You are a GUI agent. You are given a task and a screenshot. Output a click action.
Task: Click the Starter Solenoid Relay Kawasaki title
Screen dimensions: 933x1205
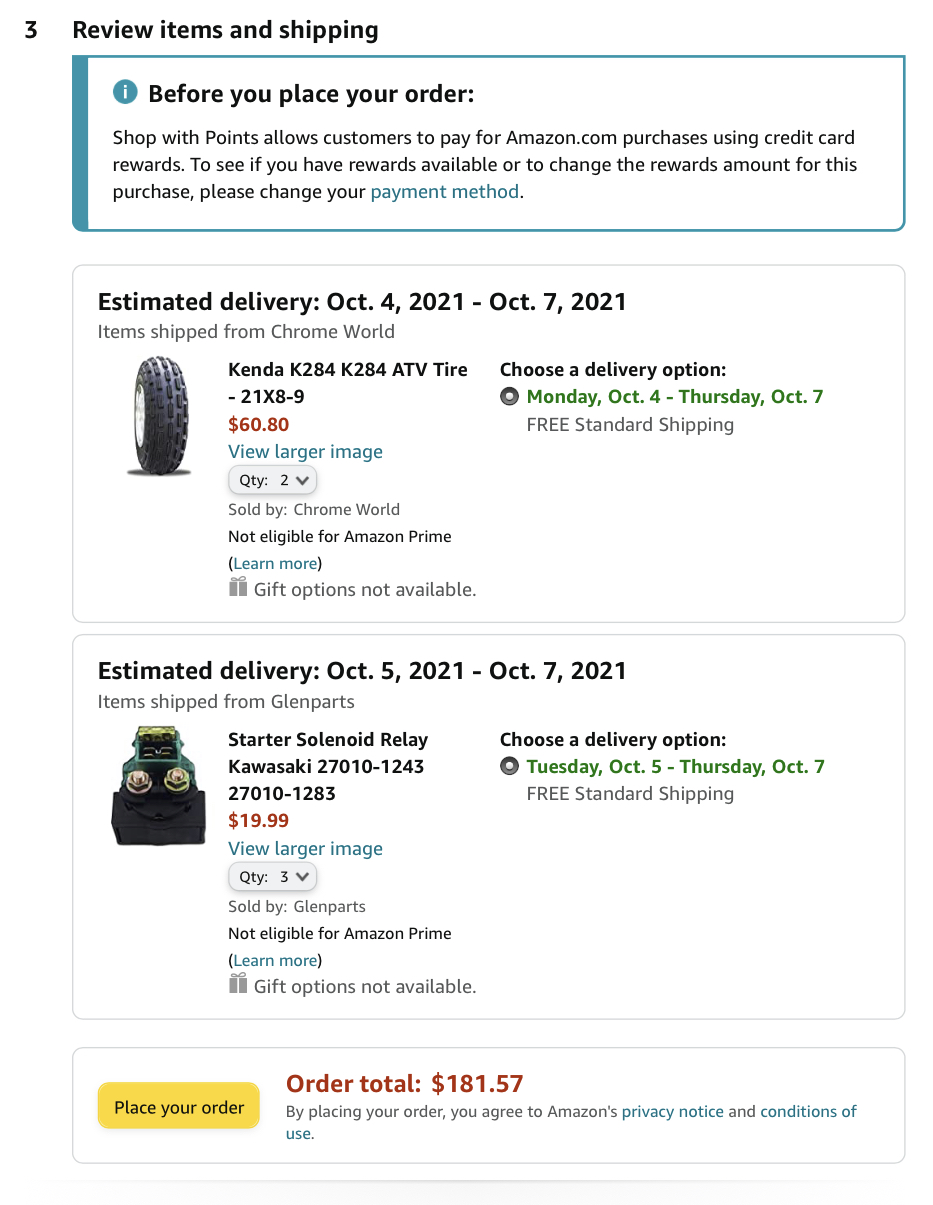[327, 767]
